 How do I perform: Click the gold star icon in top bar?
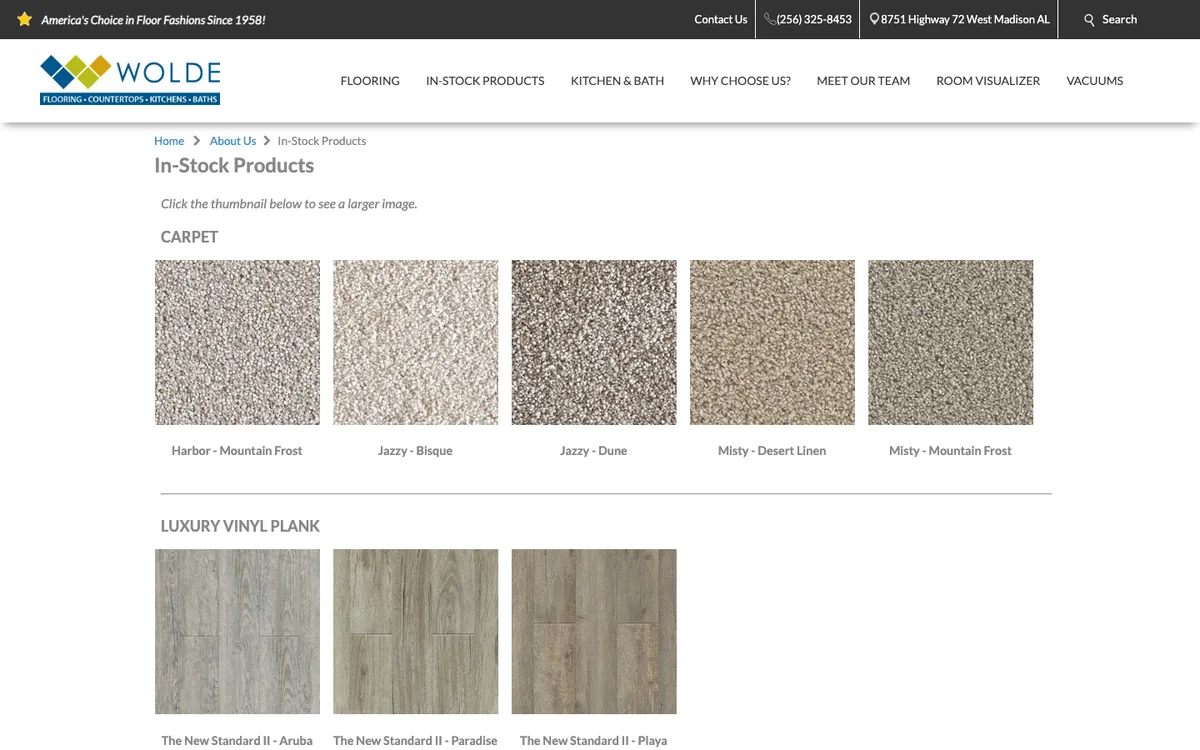pos(25,19)
